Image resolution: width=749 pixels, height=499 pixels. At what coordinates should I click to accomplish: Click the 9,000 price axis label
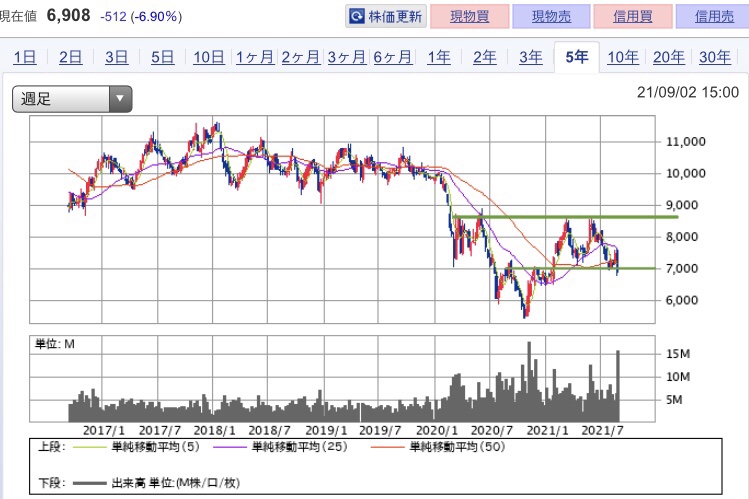[682, 205]
